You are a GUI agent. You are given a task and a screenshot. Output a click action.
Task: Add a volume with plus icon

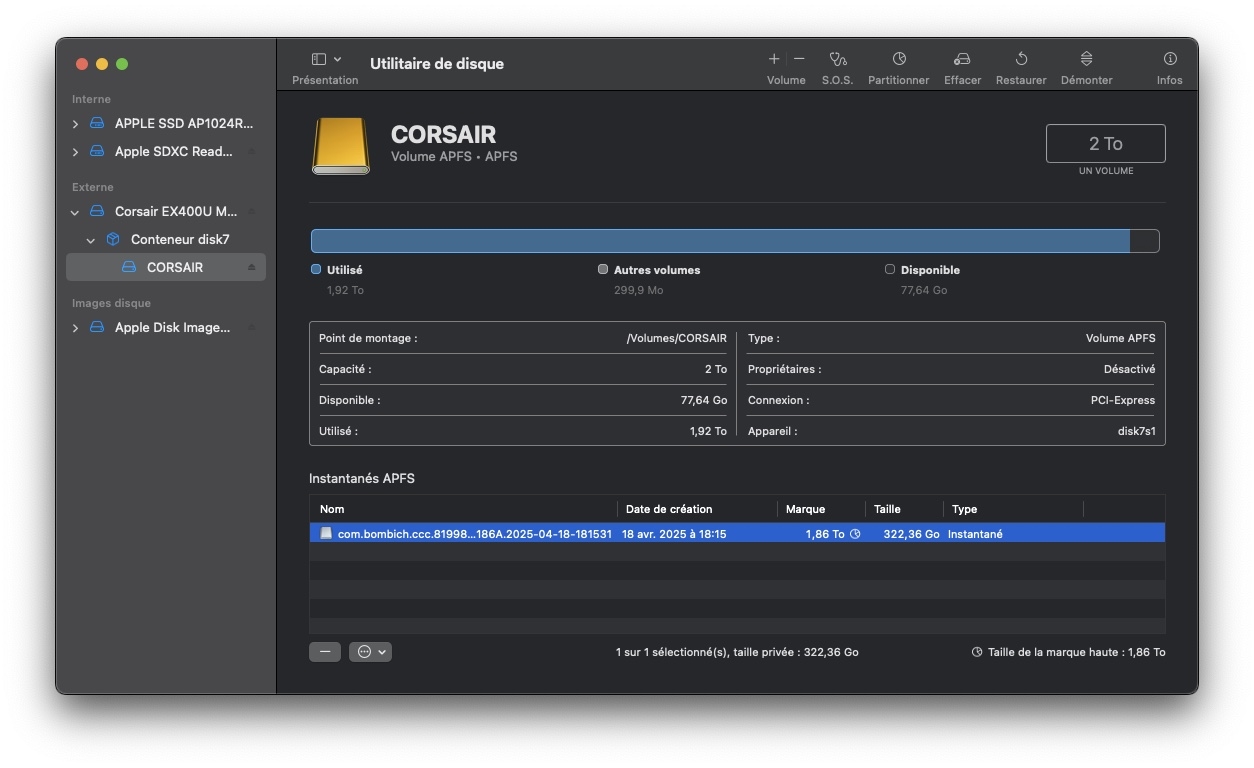click(x=774, y=60)
